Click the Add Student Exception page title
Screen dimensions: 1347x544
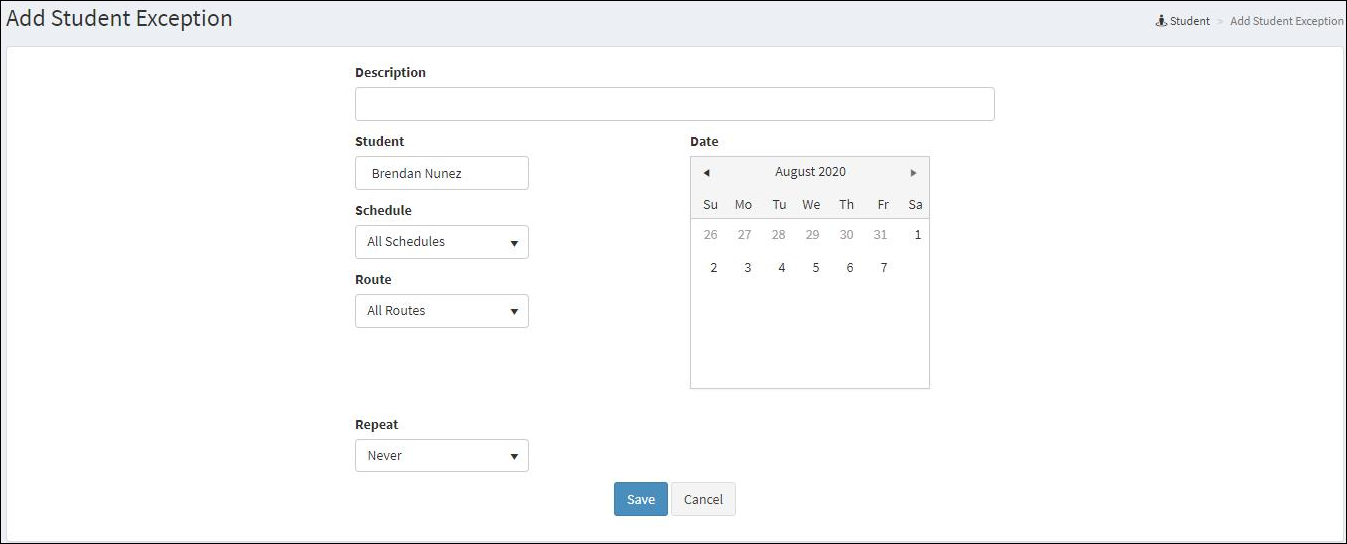click(x=119, y=19)
